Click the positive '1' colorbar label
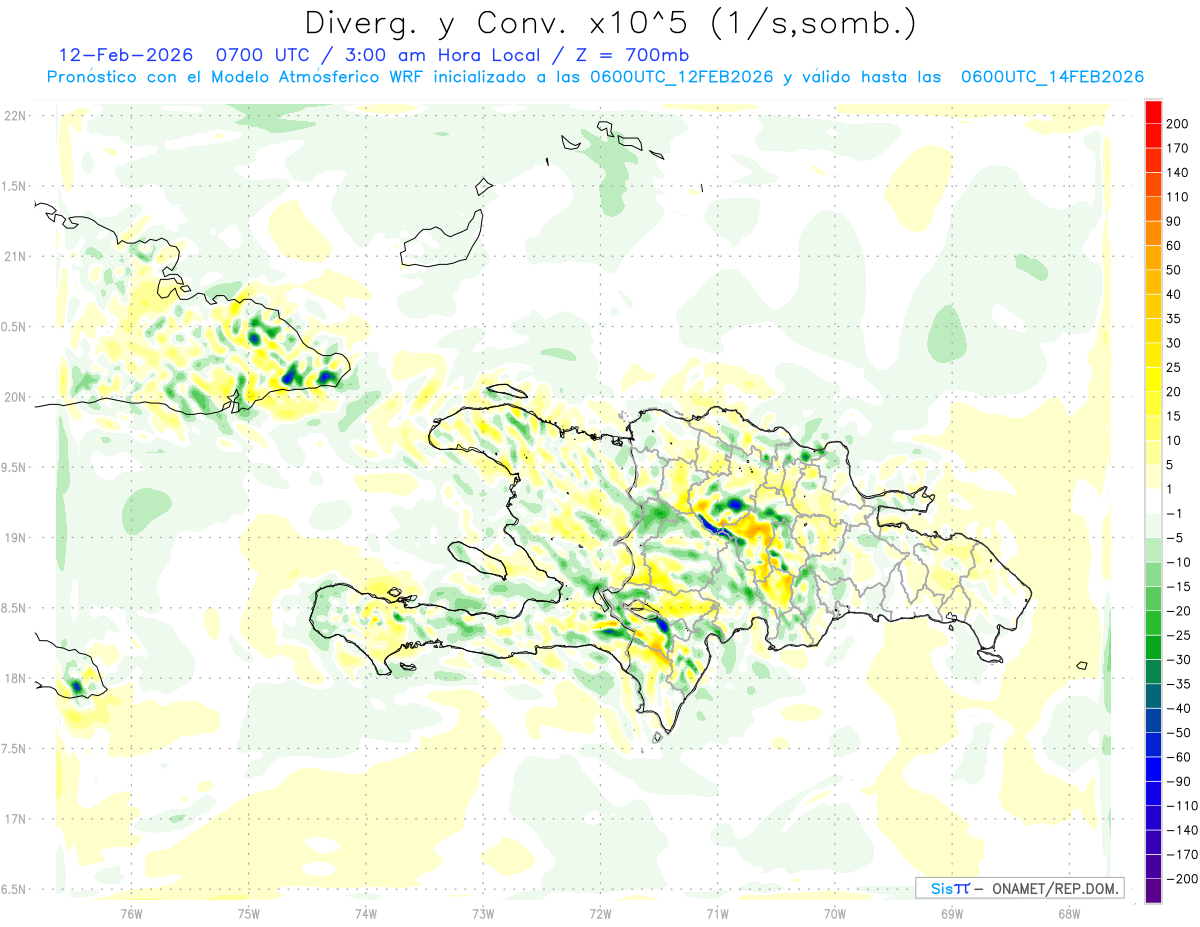1200x927 pixels. pyautogui.click(x=1171, y=489)
